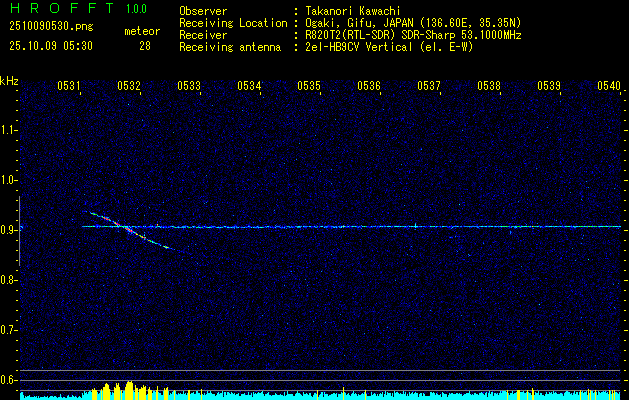Click the 0.7 kHz axis label
The width and height of the screenshot is (629, 400).
pos(8,330)
